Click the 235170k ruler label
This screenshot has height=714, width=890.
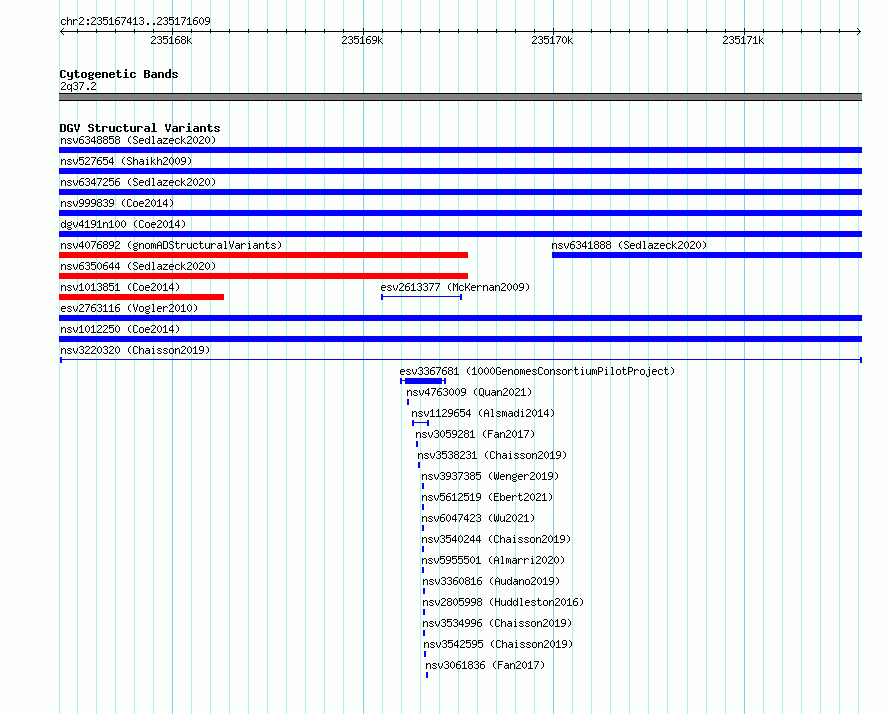click(x=552, y=40)
